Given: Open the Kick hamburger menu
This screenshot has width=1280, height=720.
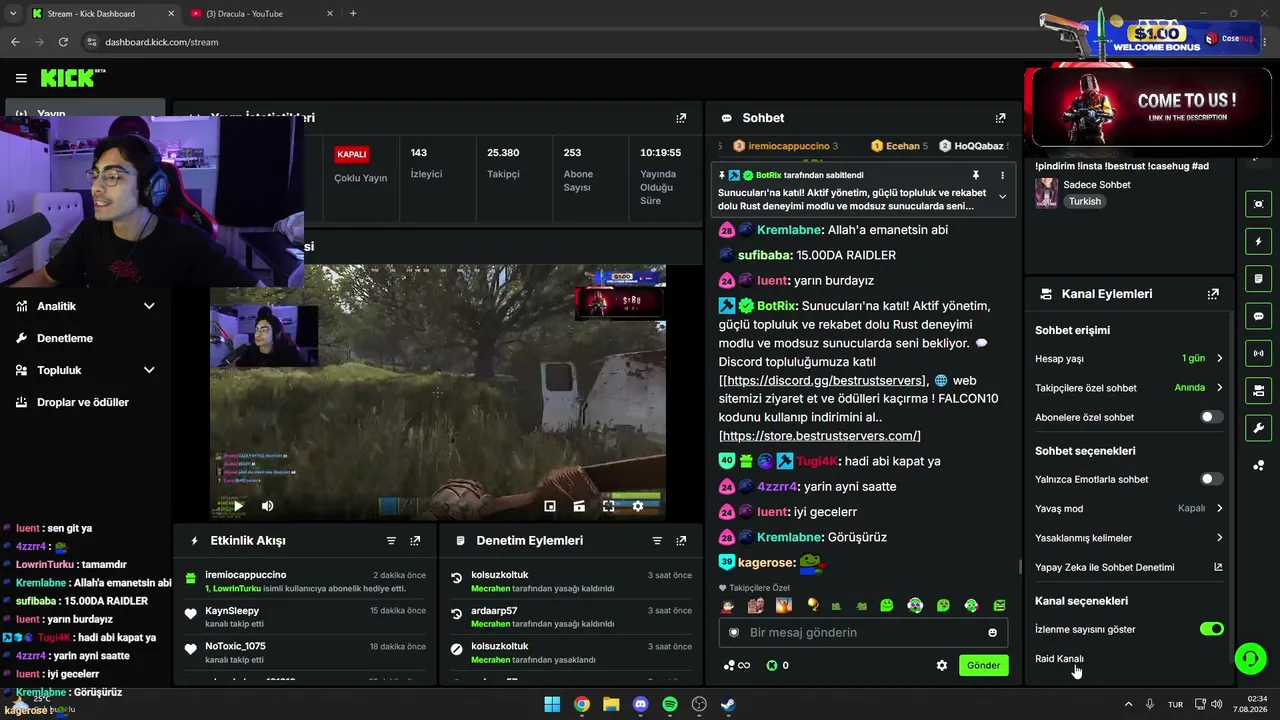Looking at the screenshot, I should click(21, 78).
